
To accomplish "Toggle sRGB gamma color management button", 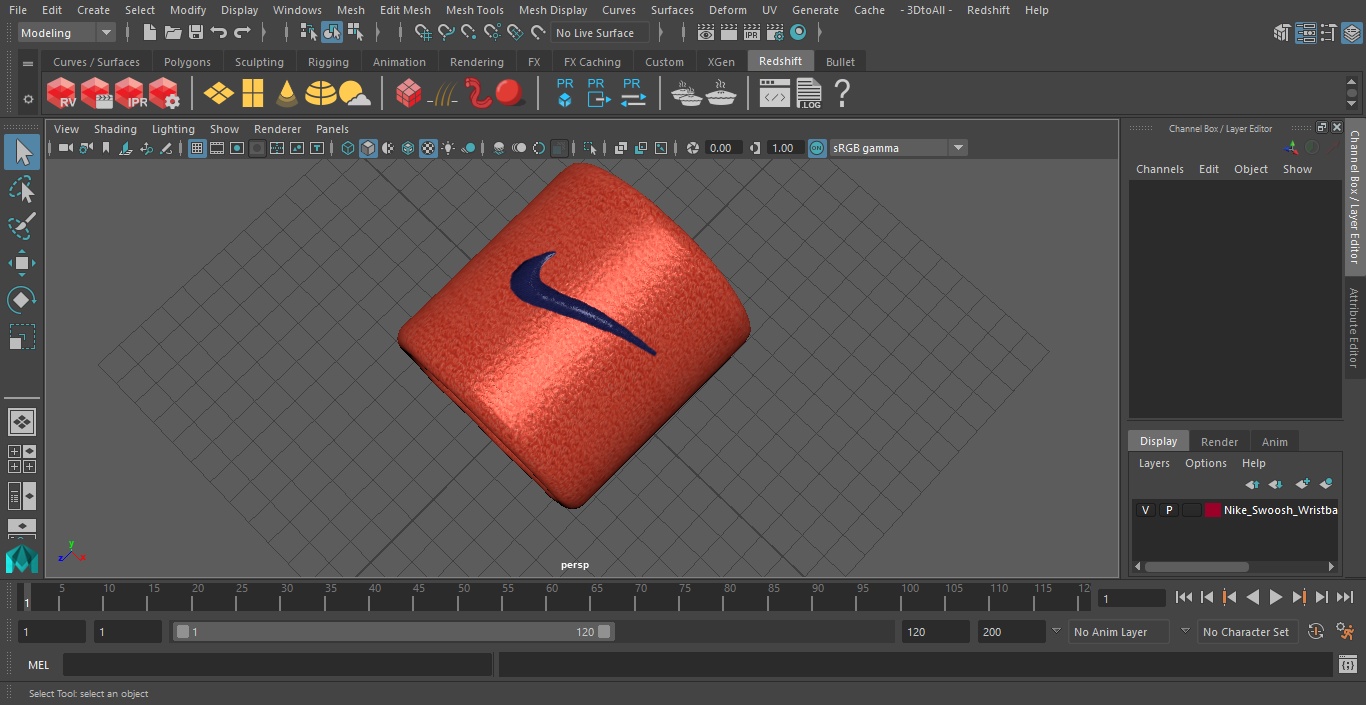I will tap(817, 148).
